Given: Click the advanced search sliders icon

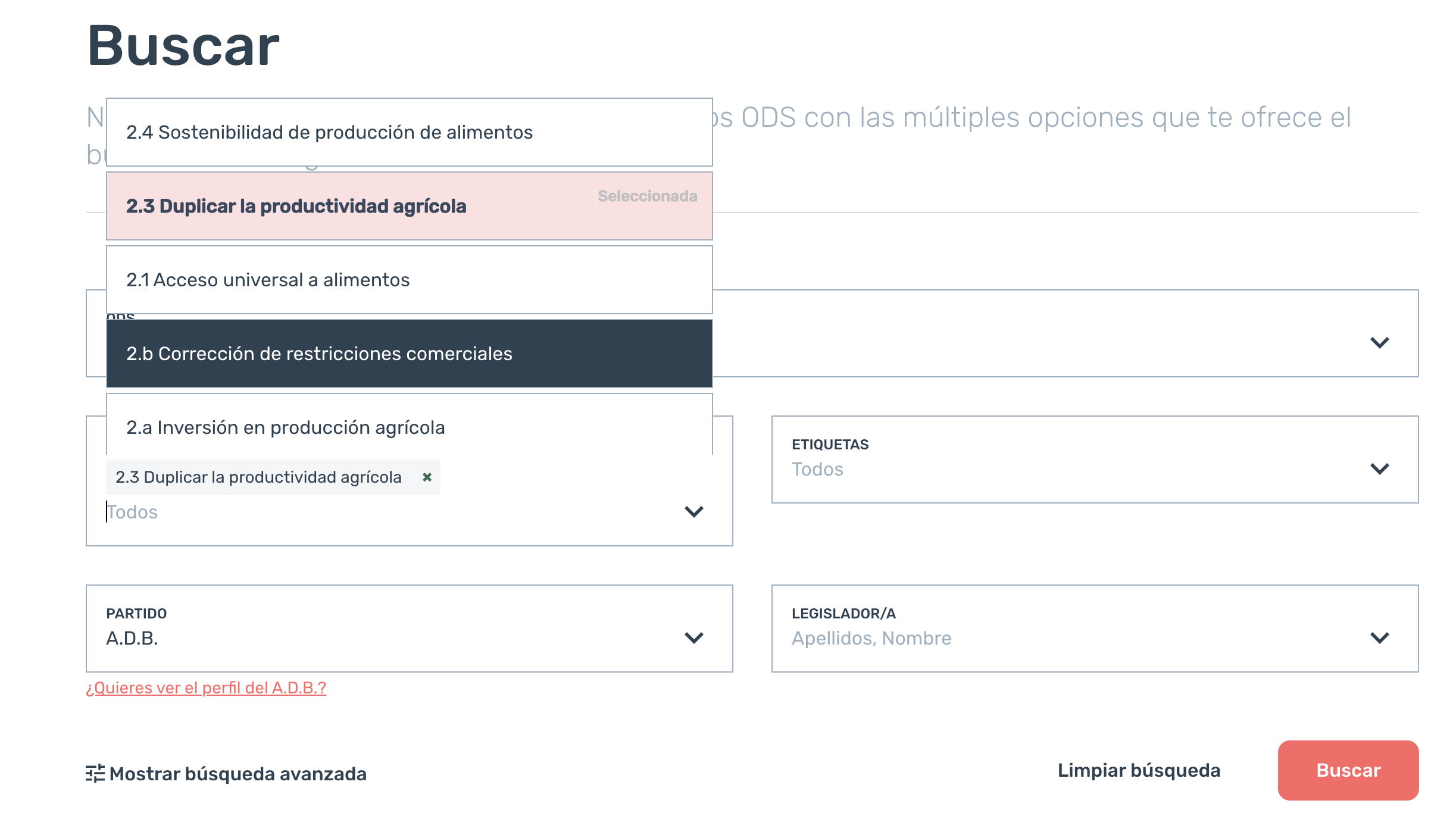Looking at the screenshot, I should pos(95,773).
